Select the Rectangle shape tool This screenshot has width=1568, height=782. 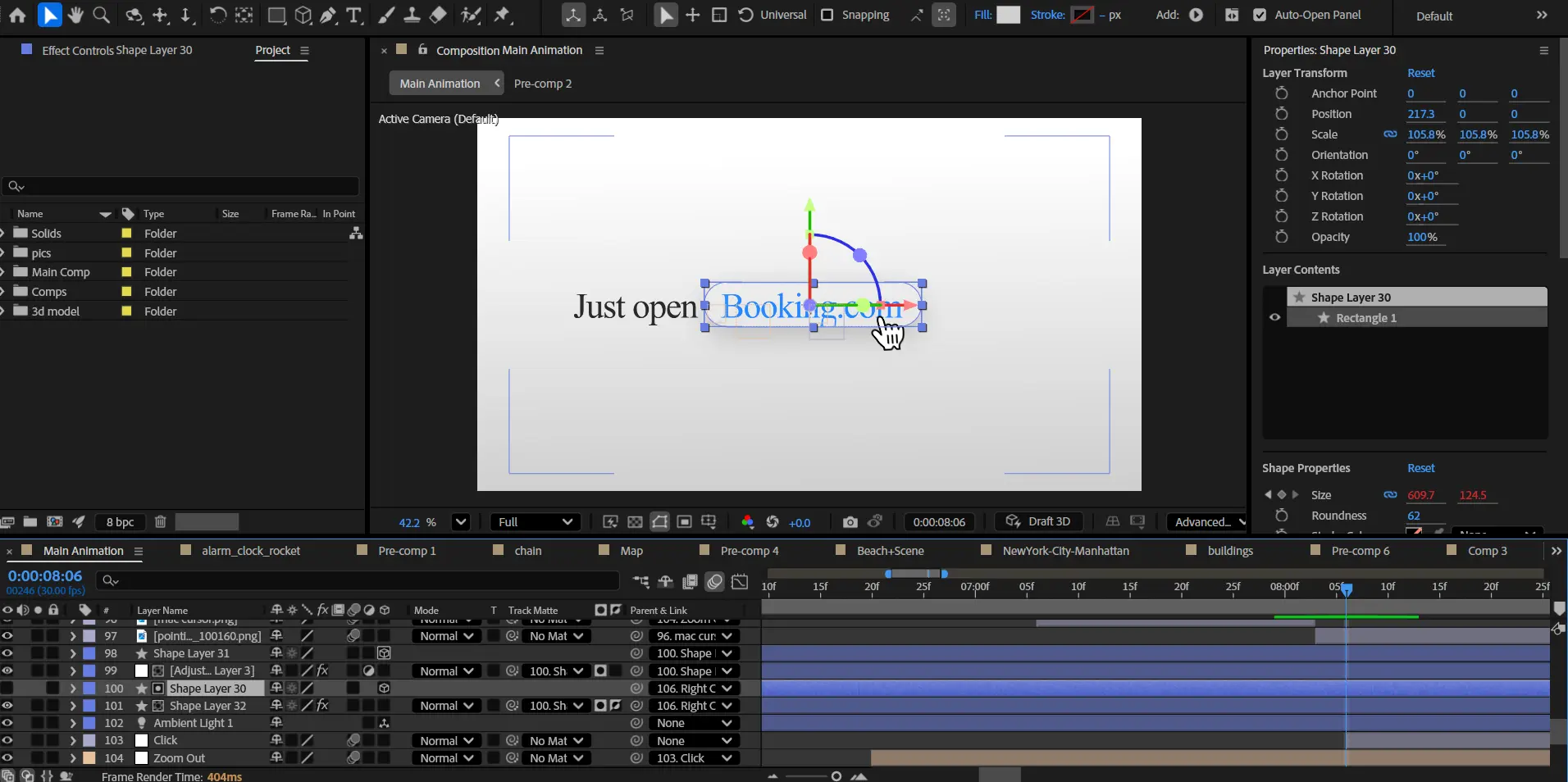277,15
